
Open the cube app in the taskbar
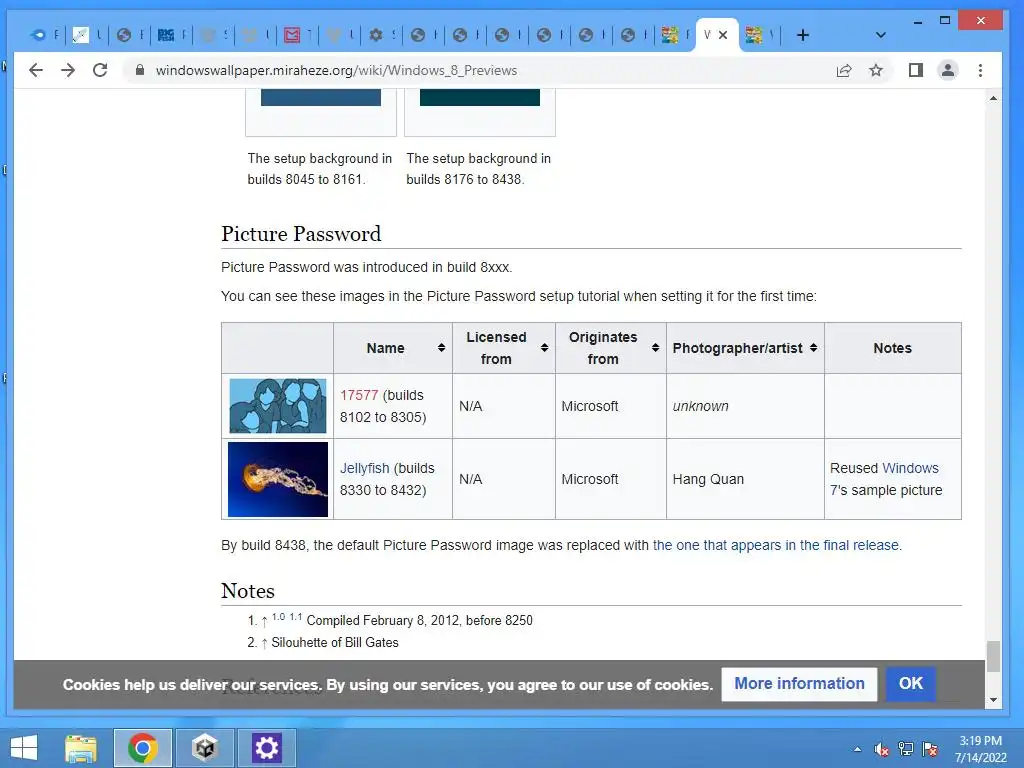click(204, 748)
